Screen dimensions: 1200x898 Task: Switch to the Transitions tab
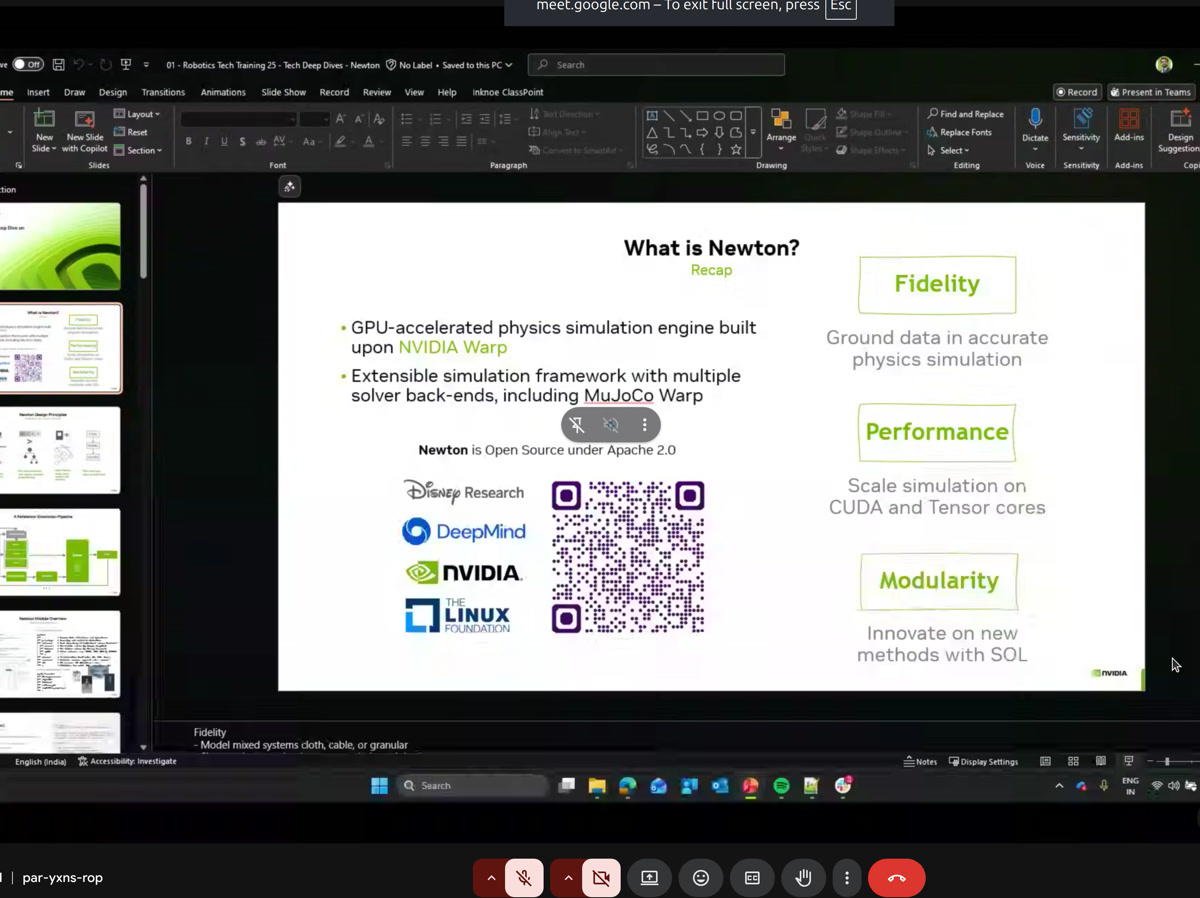163,92
